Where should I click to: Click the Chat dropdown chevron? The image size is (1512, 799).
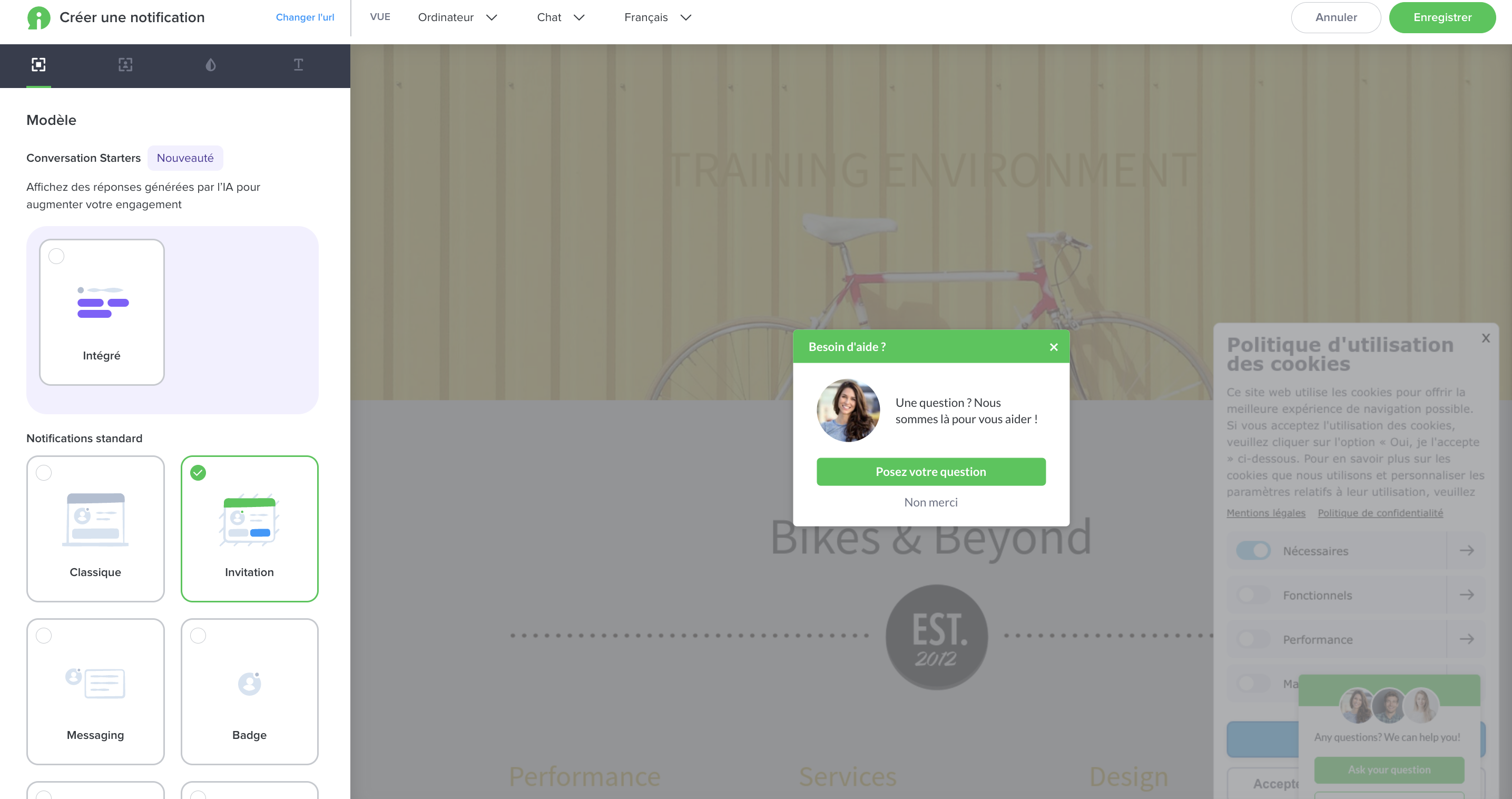pyautogui.click(x=579, y=17)
